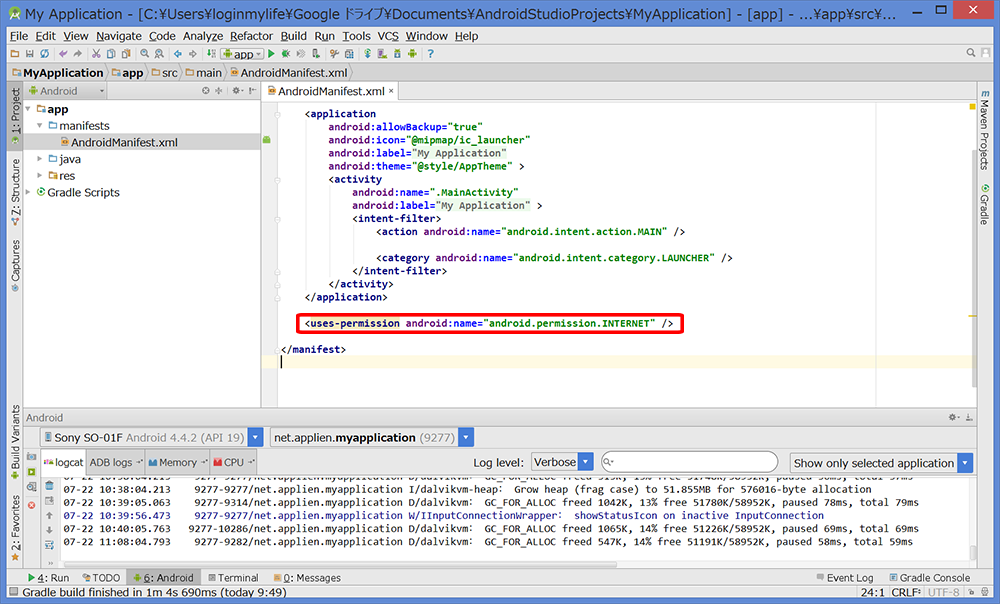
Task: Click the Project panel gear settings icon
Action: click(x=237, y=91)
